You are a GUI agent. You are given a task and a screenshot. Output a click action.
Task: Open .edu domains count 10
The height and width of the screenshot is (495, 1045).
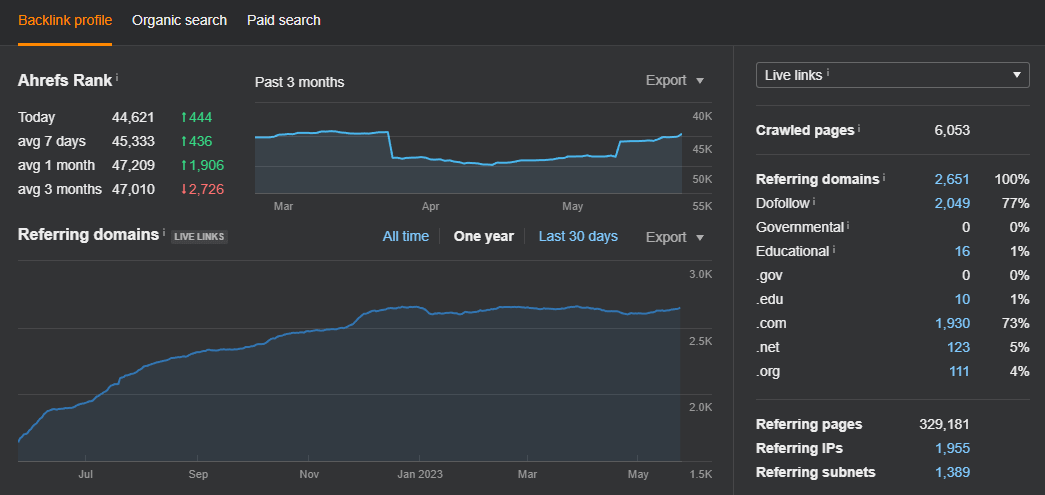962,299
